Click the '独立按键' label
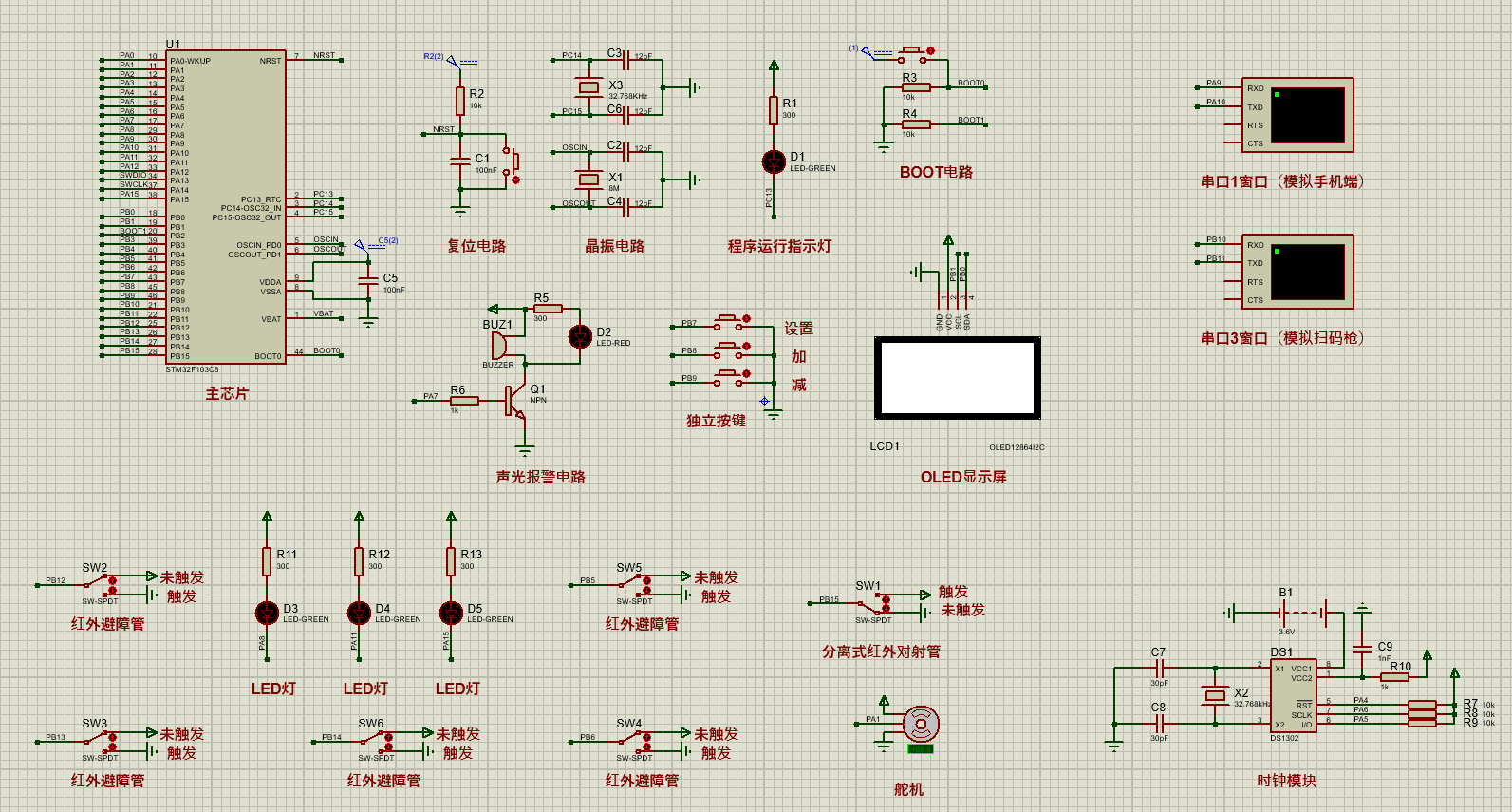The height and width of the screenshot is (812, 1512). [x=717, y=421]
